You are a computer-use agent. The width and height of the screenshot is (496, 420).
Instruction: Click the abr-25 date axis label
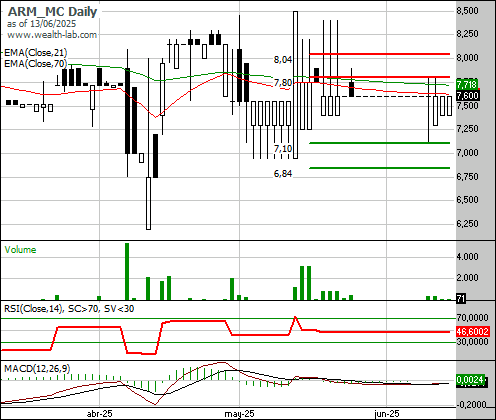[100, 414]
